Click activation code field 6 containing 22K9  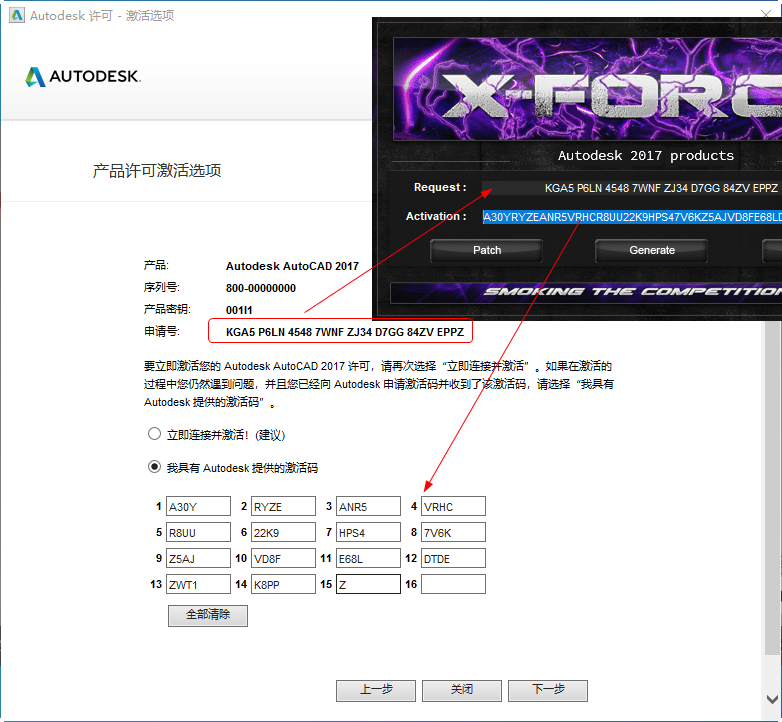pyautogui.click(x=283, y=532)
